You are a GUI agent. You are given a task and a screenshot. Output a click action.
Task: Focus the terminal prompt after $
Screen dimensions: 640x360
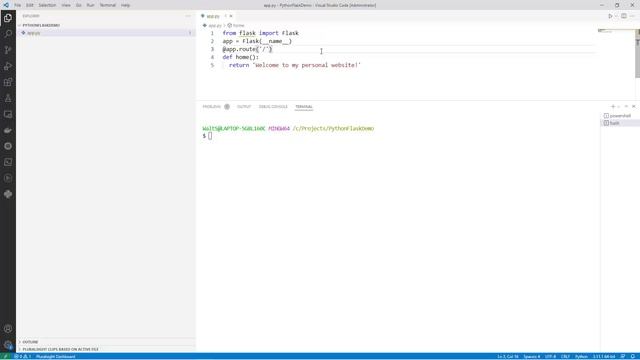(210, 136)
